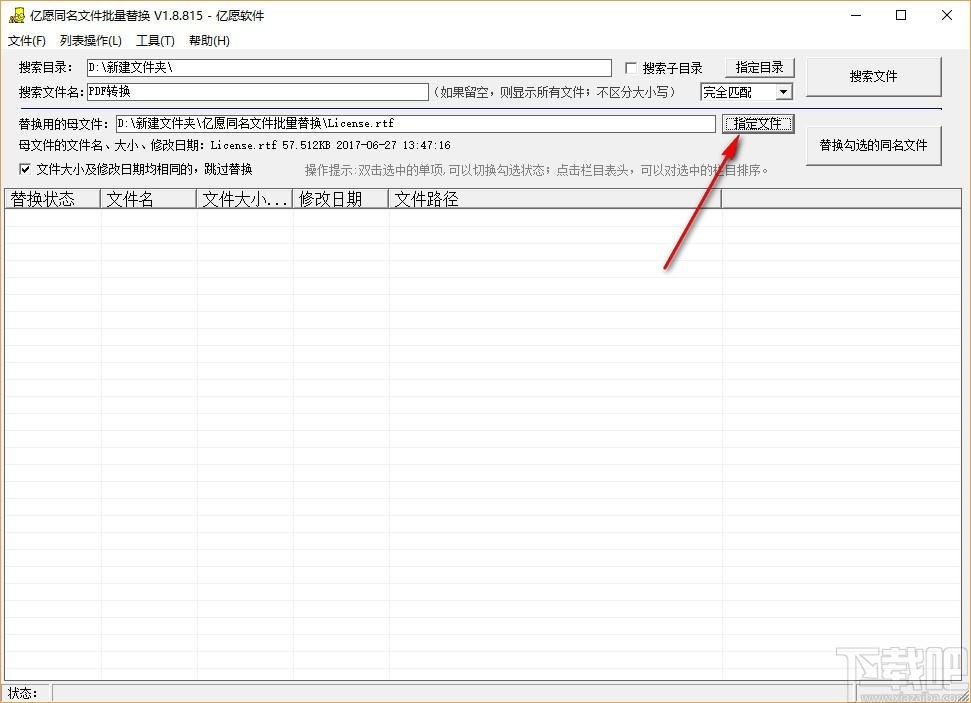Click the app icon in title bar
Image resolution: width=971 pixels, height=703 pixels.
(17, 15)
